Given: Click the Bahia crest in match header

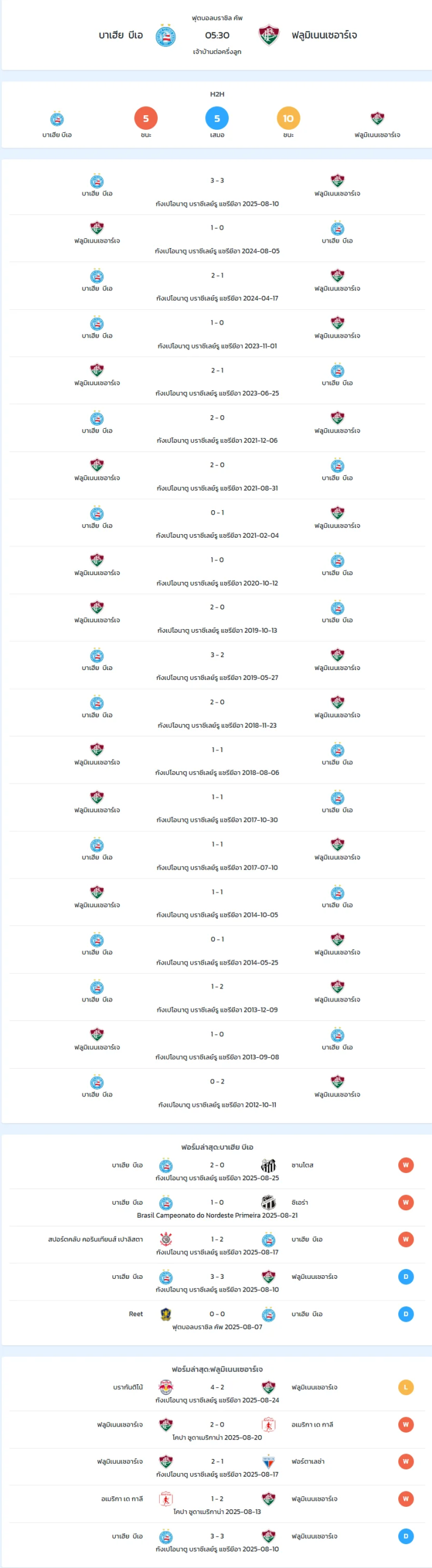Looking at the screenshot, I should [x=165, y=36].
